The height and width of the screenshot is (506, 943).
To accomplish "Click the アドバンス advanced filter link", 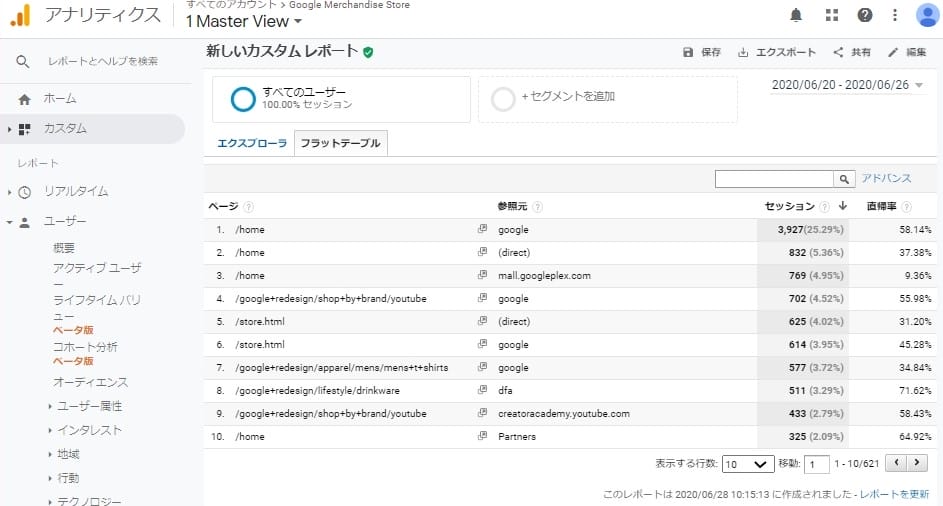I will click(x=886, y=179).
